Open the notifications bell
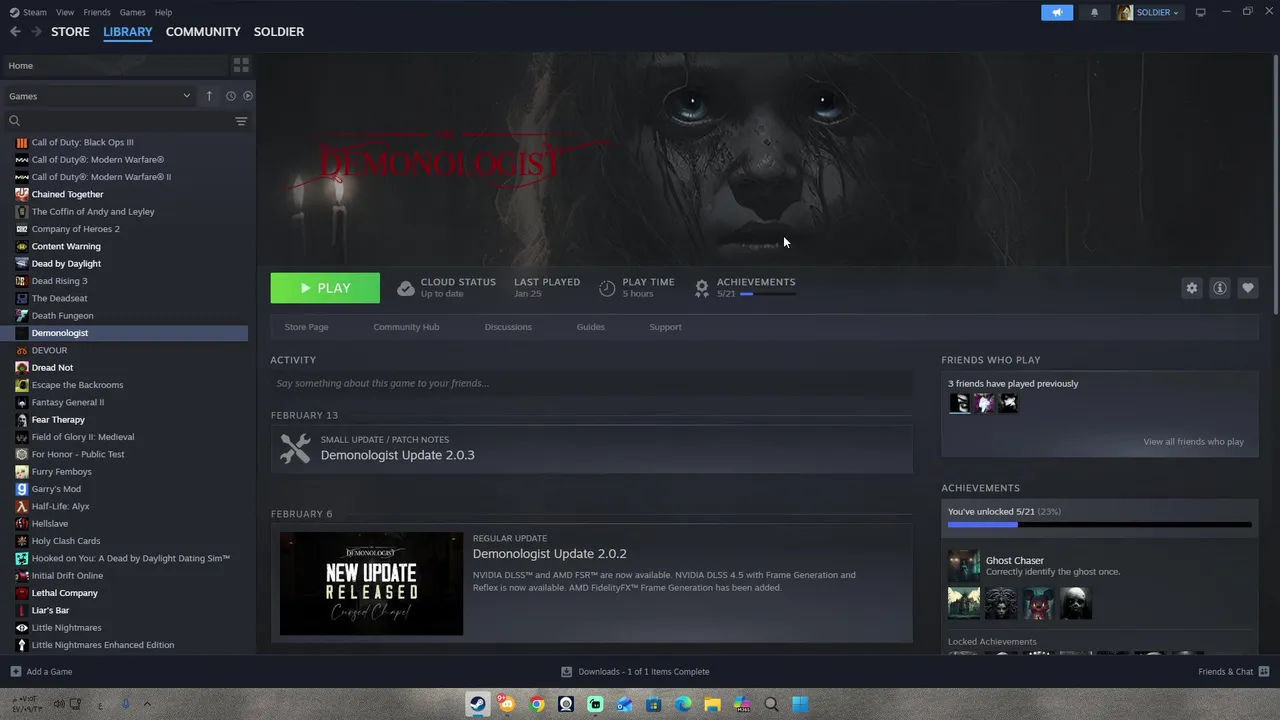This screenshot has width=1280, height=720. point(1094,12)
